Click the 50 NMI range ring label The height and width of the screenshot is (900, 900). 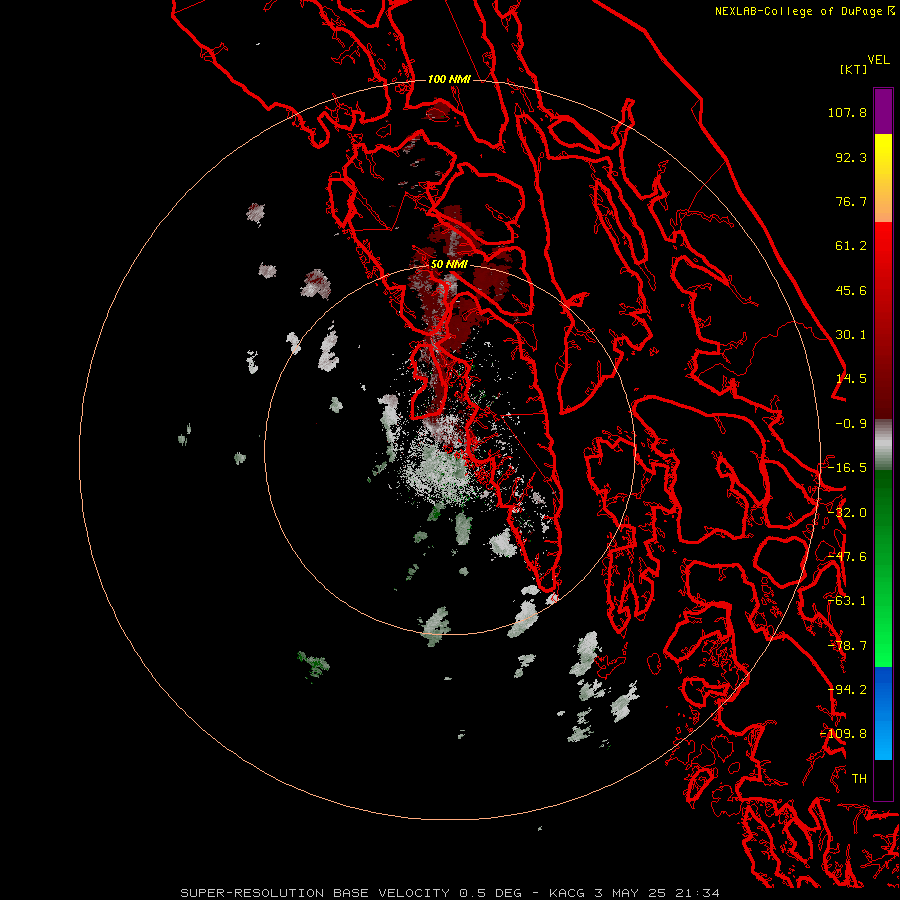pos(449,265)
